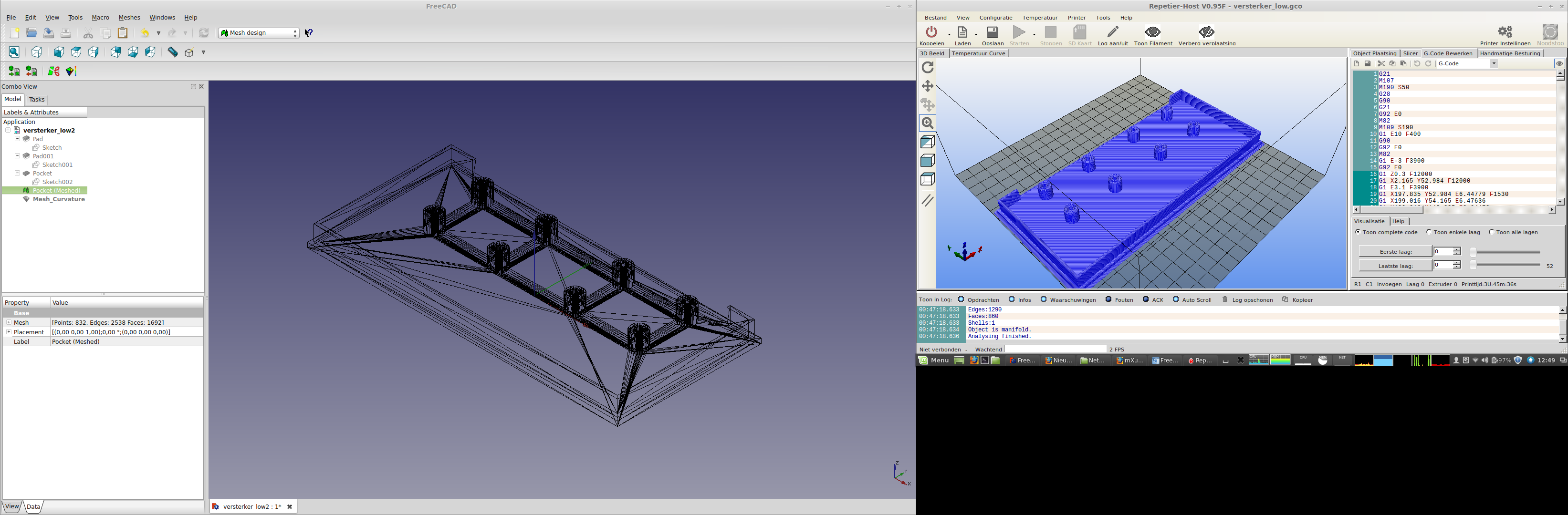Viewport: 1568px width, 515px height.
Task: Open the What's This help cursor
Action: 309,33
